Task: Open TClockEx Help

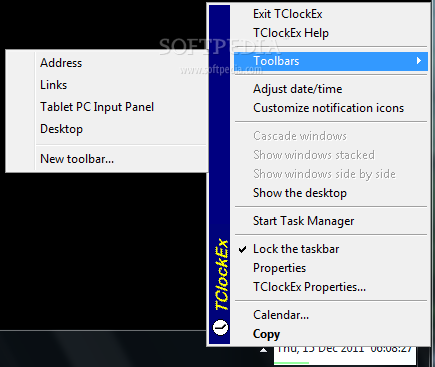Action: (x=330, y=33)
